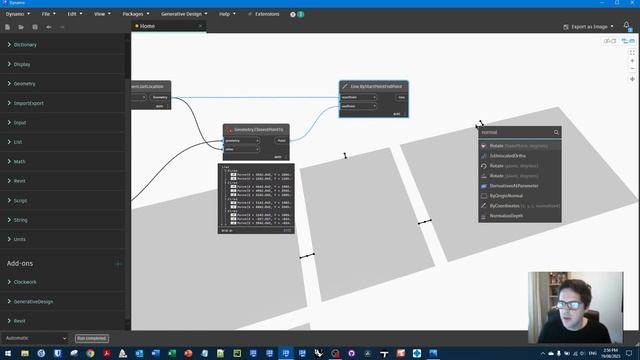Open Windows Start menu
The image size is (640, 360).
click(8, 353)
